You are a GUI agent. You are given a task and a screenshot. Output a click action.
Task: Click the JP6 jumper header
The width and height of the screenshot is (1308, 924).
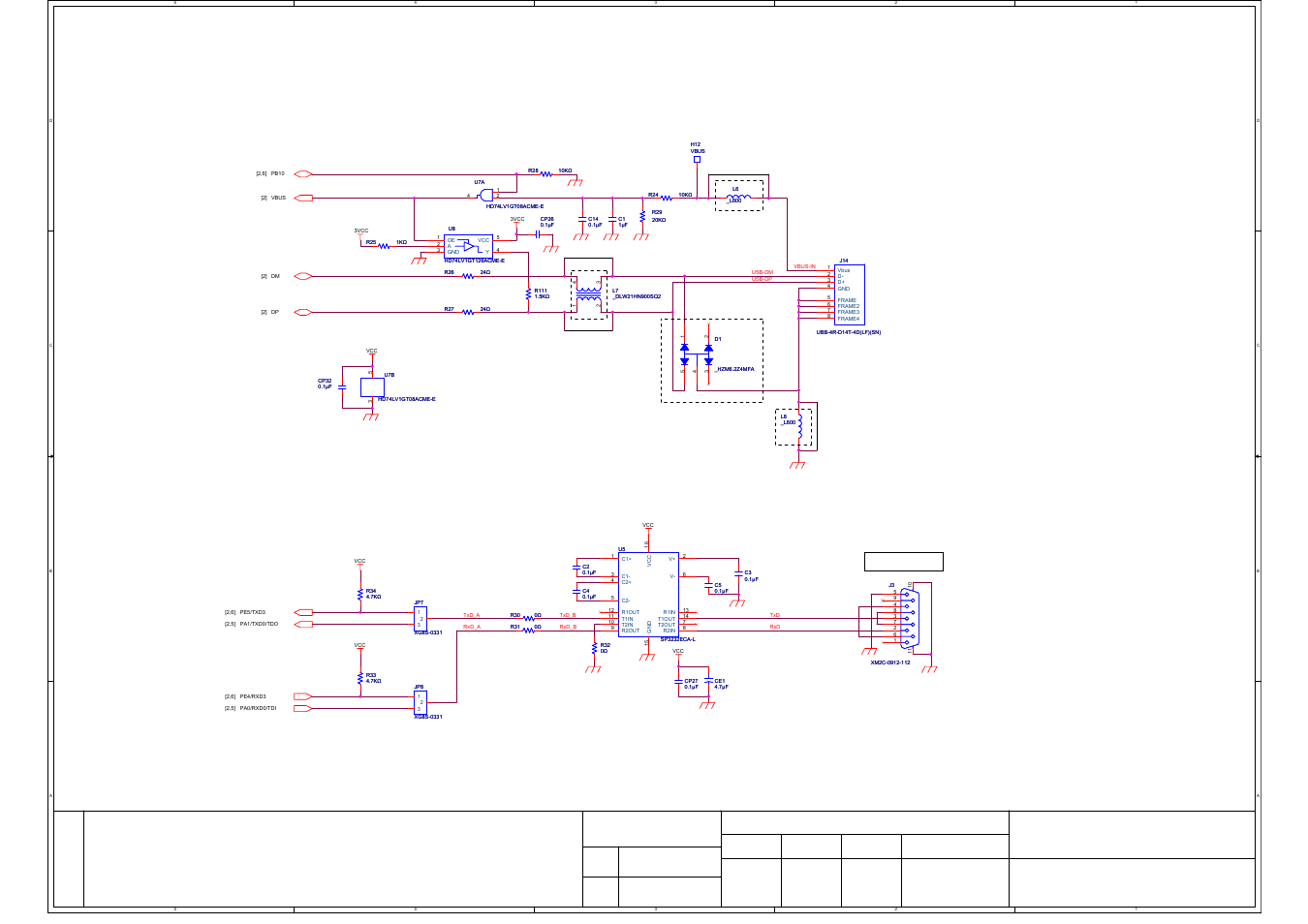420,702
